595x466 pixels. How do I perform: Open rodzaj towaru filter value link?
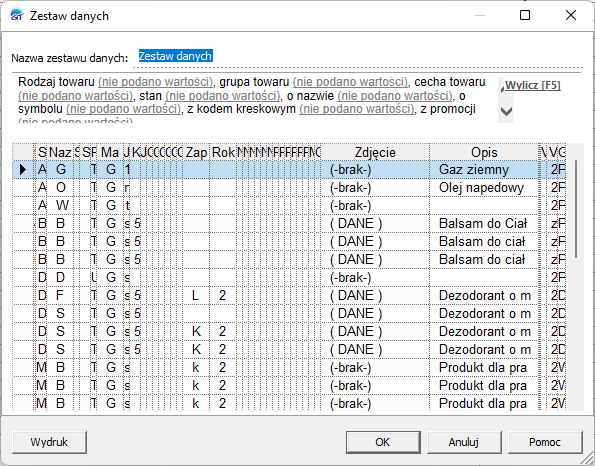(x=156, y=82)
